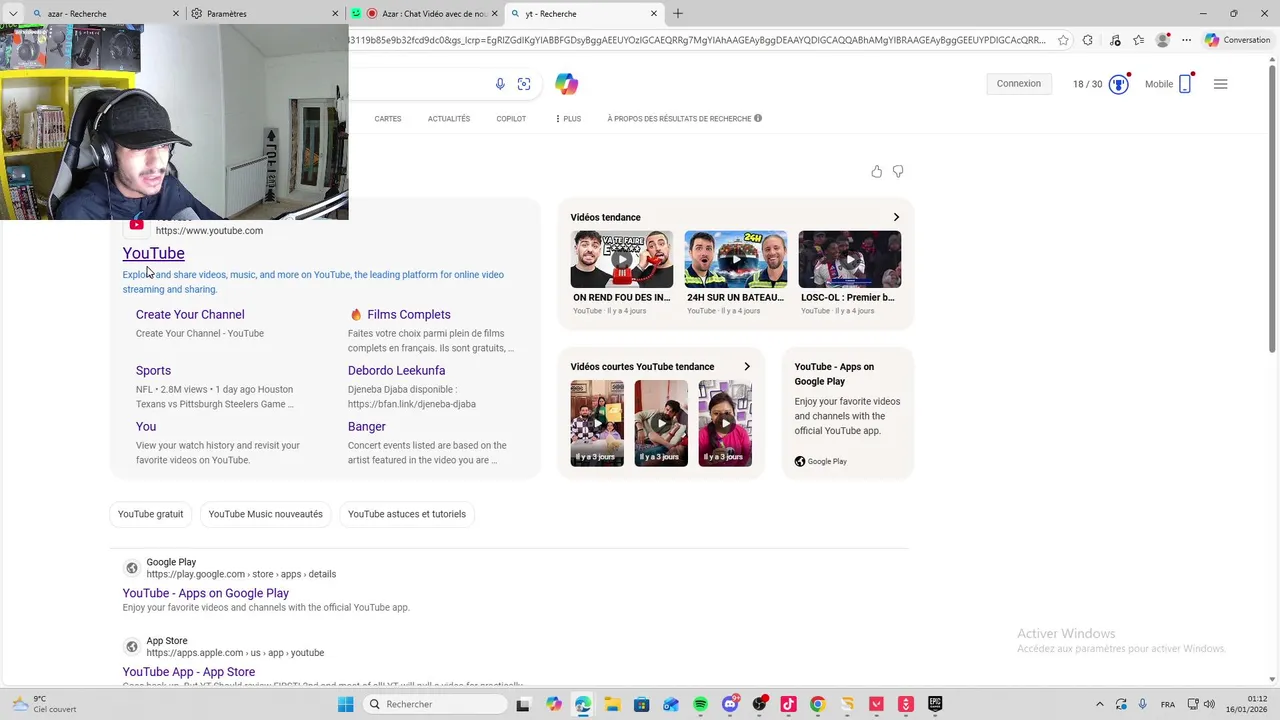1280x720 pixels.
Task: Play the first short YouTube trending video
Action: point(597,423)
